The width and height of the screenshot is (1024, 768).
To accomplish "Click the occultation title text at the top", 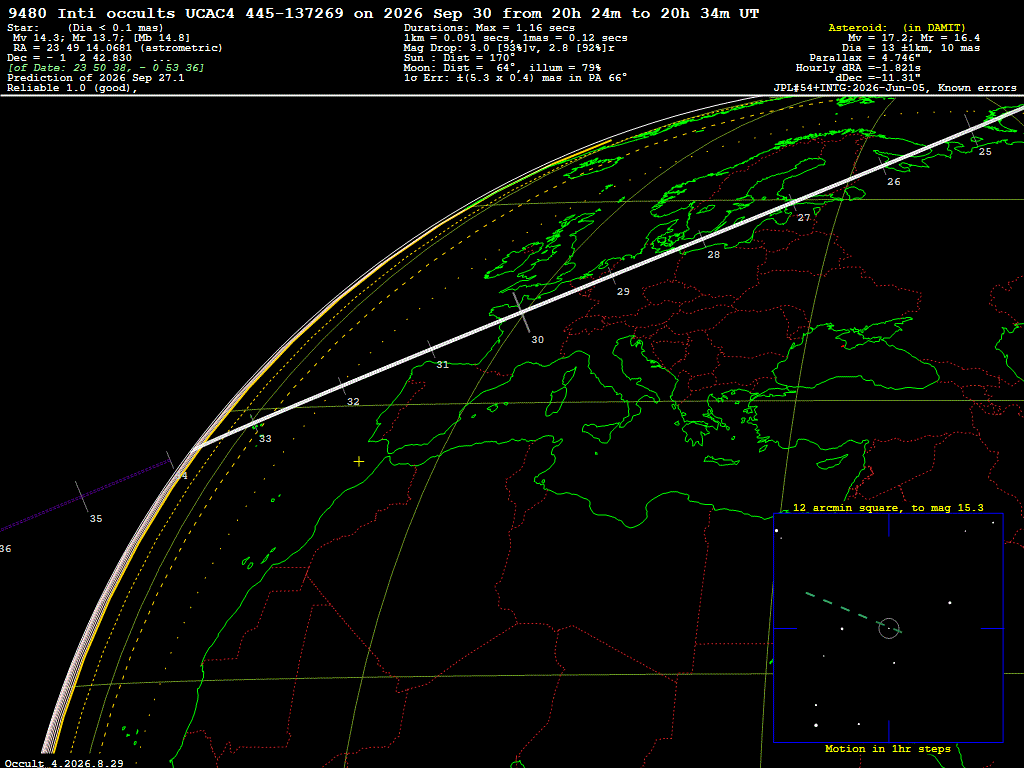I will [x=383, y=13].
